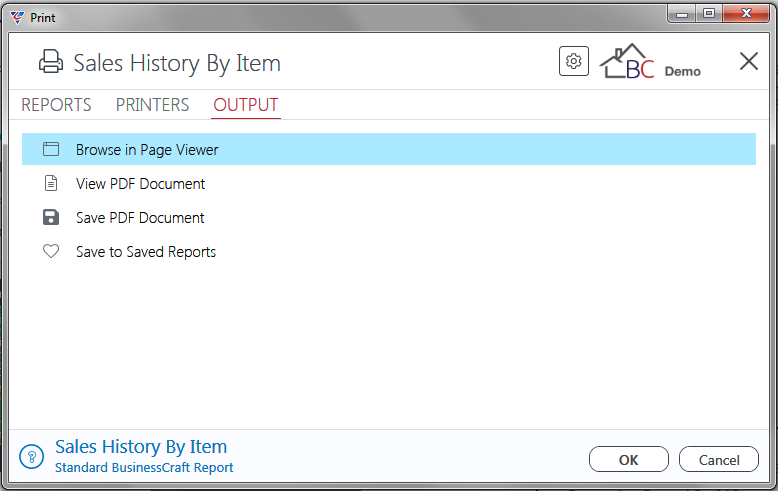Confirm with the OK button
This screenshot has height=491, width=778.
click(x=629, y=459)
